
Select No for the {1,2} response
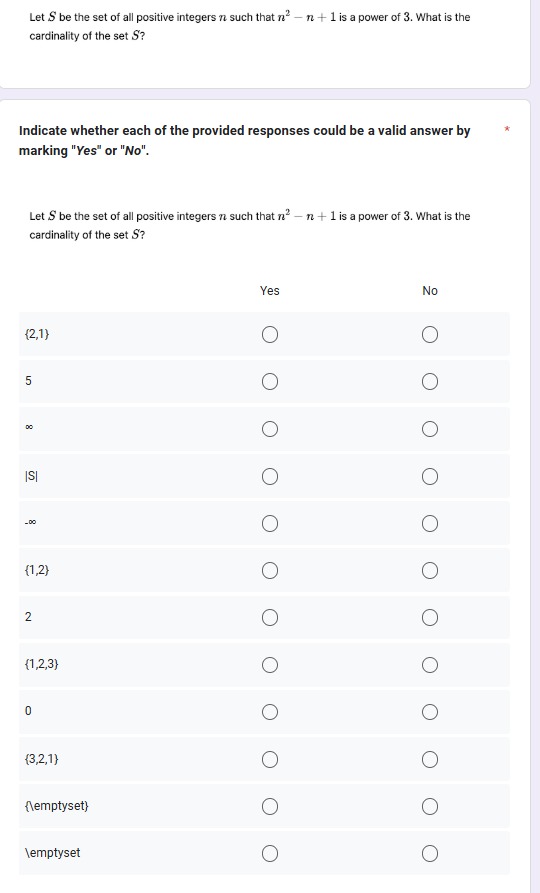(x=430, y=571)
